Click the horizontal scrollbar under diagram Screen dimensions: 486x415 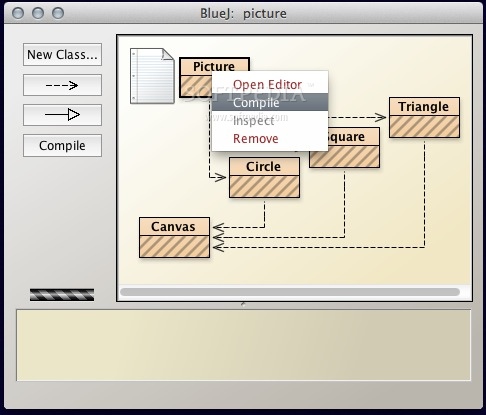(x=290, y=292)
